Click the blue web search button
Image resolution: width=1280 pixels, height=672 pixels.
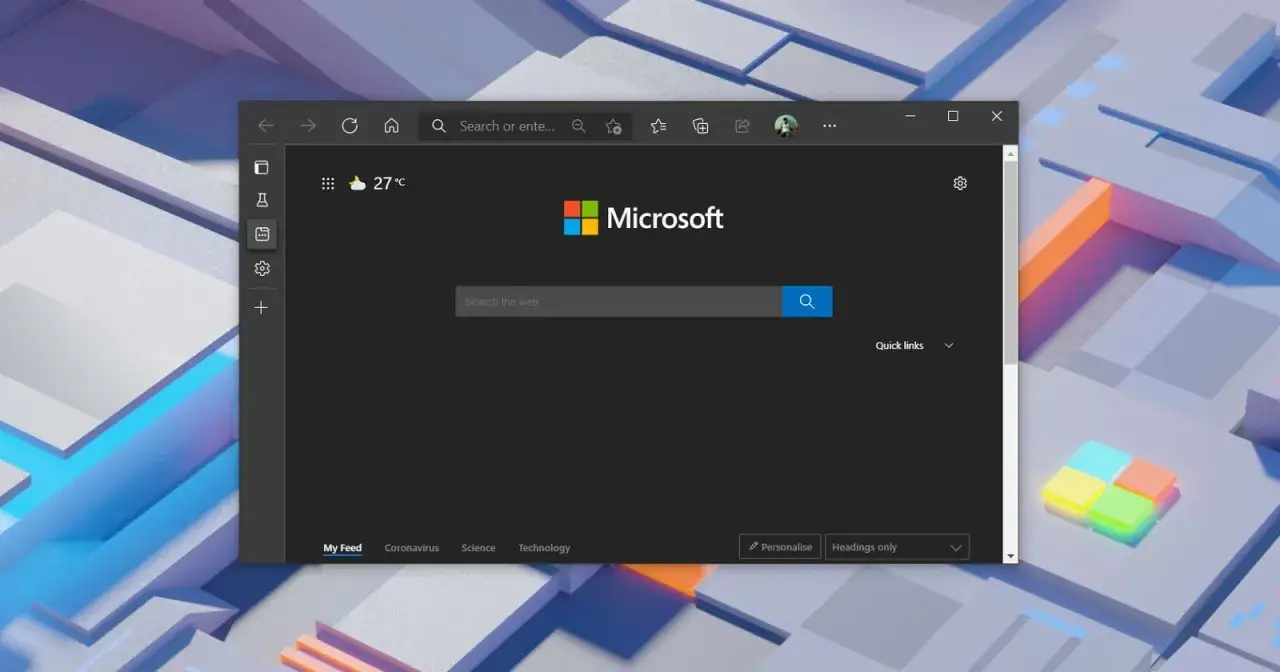(x=807, y=302)
